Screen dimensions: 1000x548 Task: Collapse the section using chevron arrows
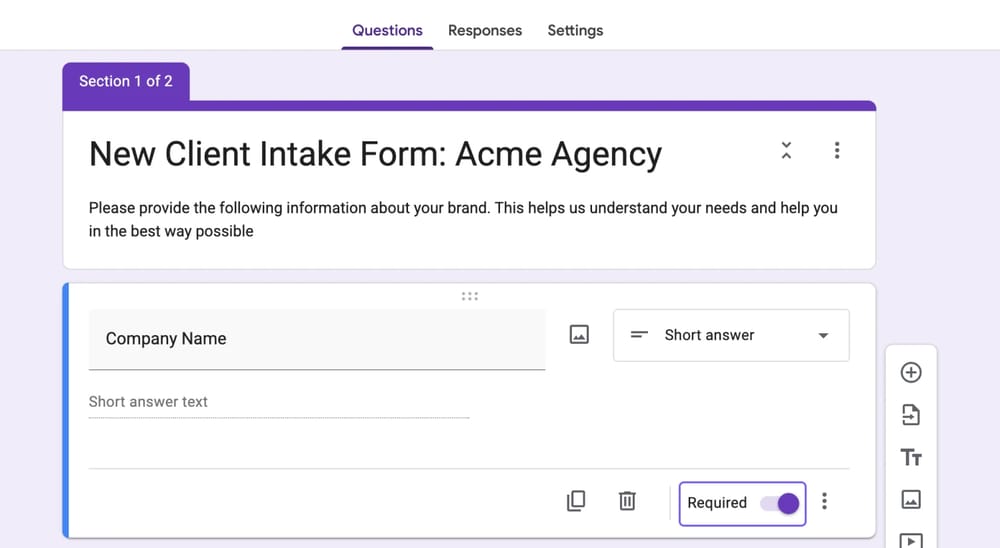[786, 151]
